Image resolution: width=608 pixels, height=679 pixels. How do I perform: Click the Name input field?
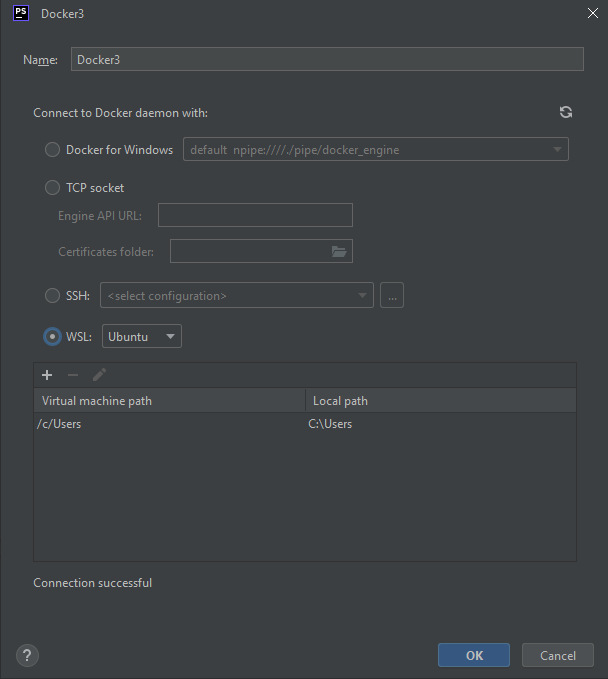tap(327, 59)
